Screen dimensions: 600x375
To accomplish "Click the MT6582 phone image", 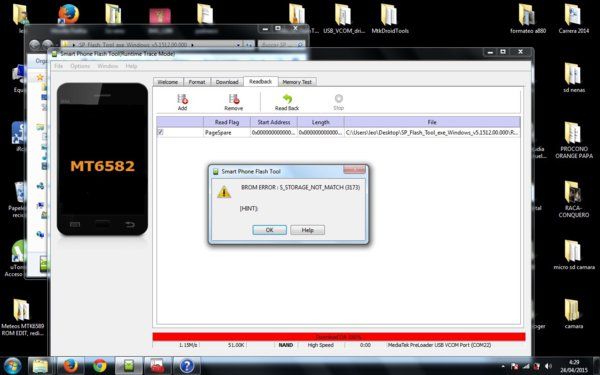I will pyautogui.click(x=103, y=159).
